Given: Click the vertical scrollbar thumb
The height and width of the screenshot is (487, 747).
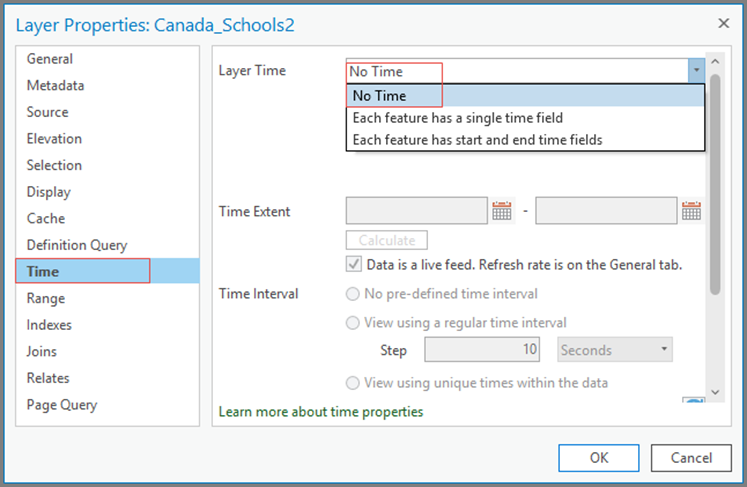Looking at the screenshot, I should [715, 185].
